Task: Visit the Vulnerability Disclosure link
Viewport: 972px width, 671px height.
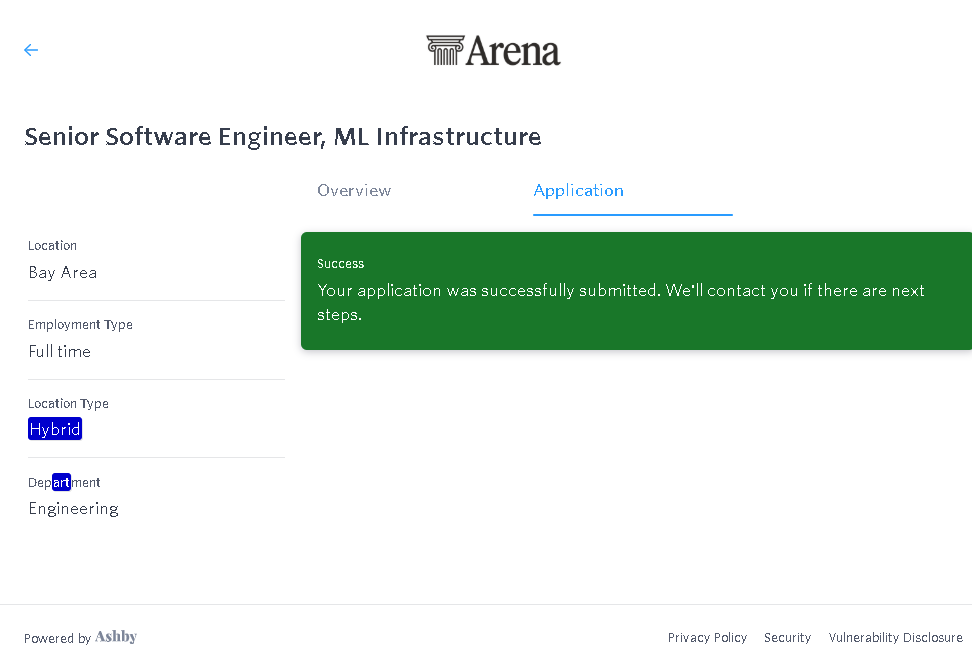Action: [895, 638]
